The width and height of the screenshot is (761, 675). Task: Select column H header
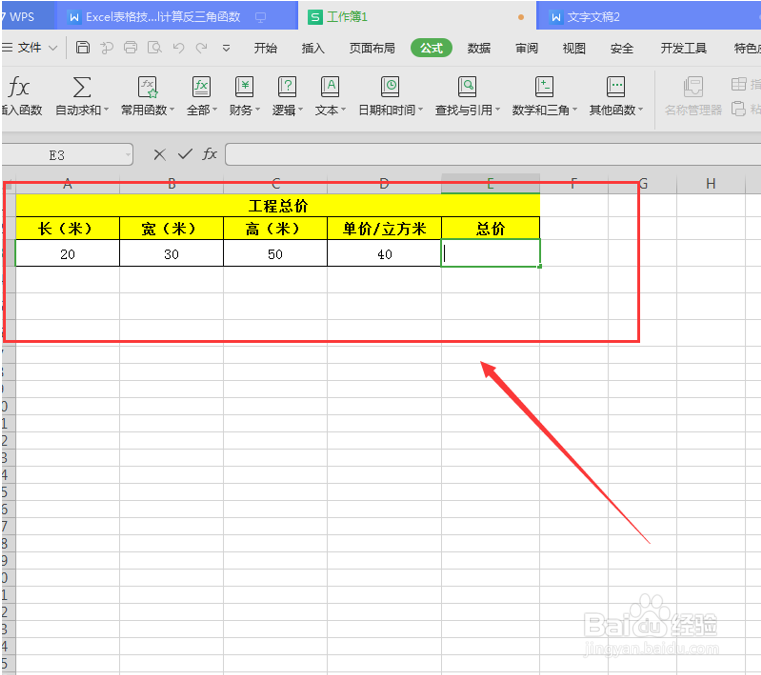click(x=711, y=184)
